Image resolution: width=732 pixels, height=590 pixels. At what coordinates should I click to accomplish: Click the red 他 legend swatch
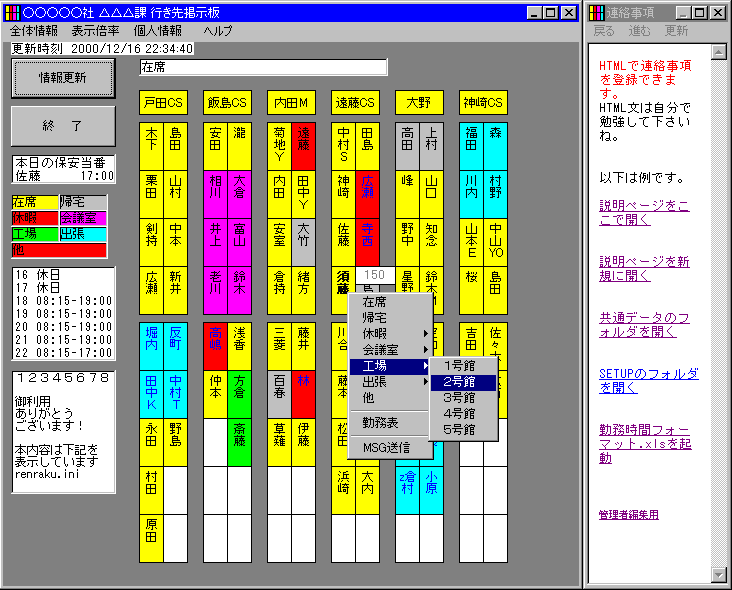point(59,250)
